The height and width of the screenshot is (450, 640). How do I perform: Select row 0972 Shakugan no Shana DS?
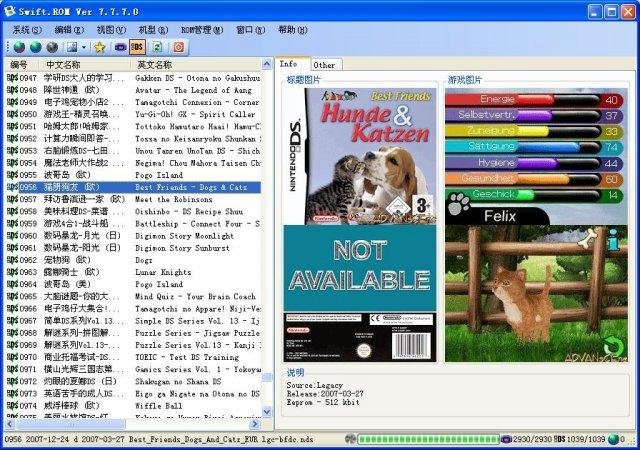[133, 381]
